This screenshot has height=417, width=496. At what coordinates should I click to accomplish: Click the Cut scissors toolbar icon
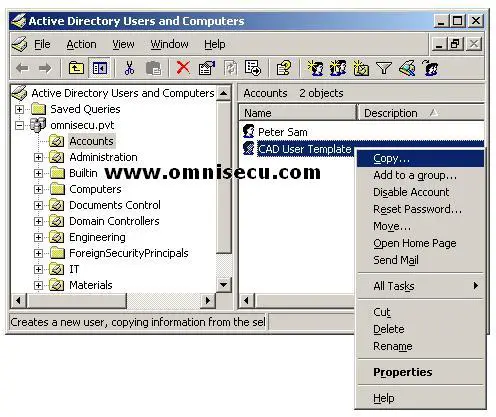(x=129, y=68)
